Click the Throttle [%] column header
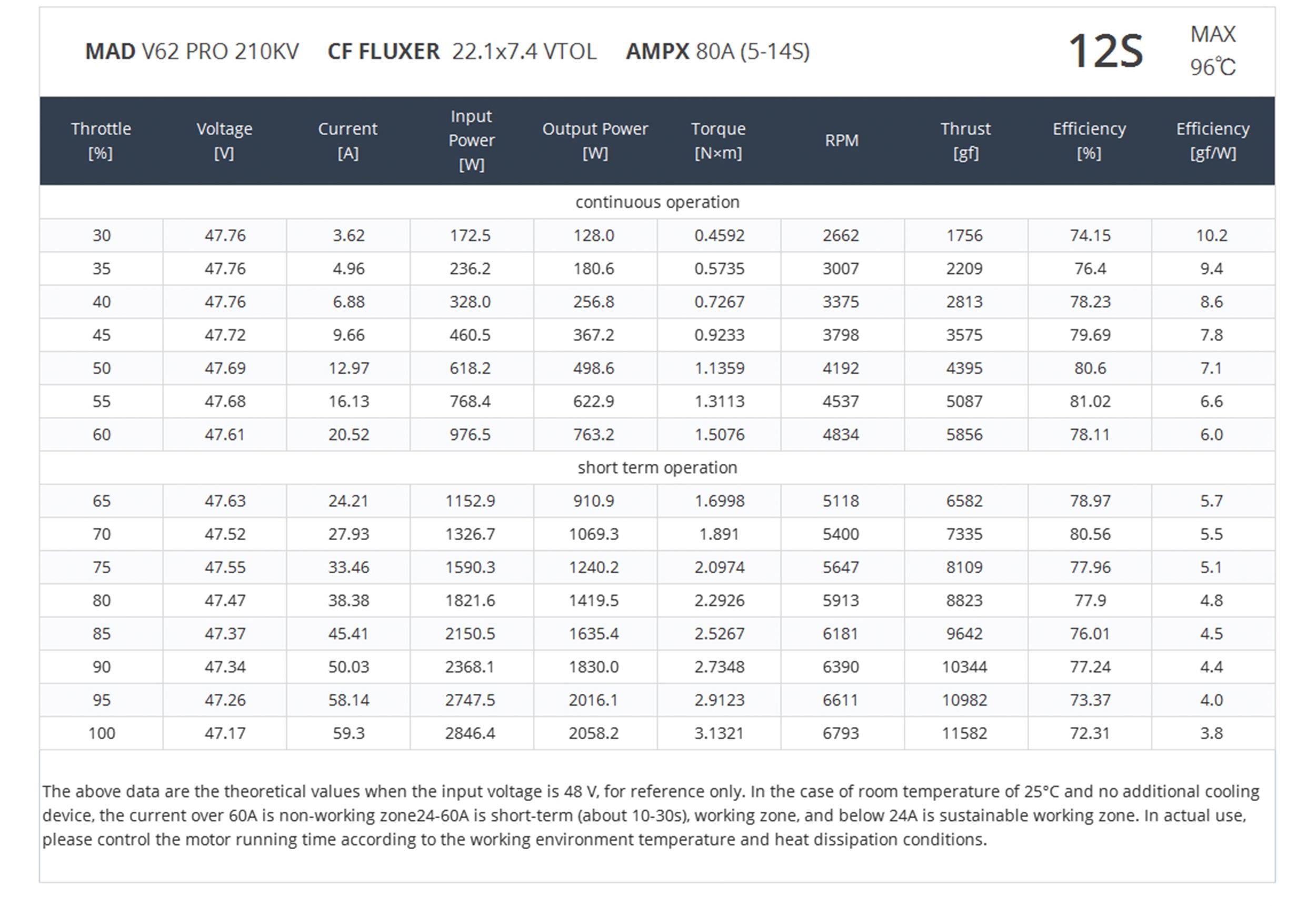Image resolution: width=1316 pixels, height=906 pixels. (x=101, y=141)
